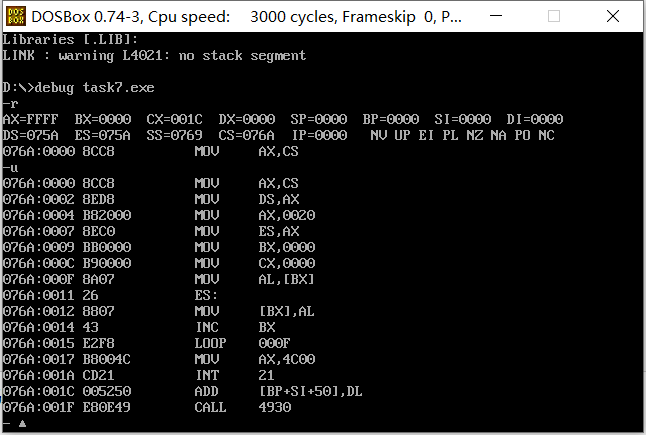Click the LOOP 000F instruction line
Viewport: 646px width, 435px height.
point(147,343)
